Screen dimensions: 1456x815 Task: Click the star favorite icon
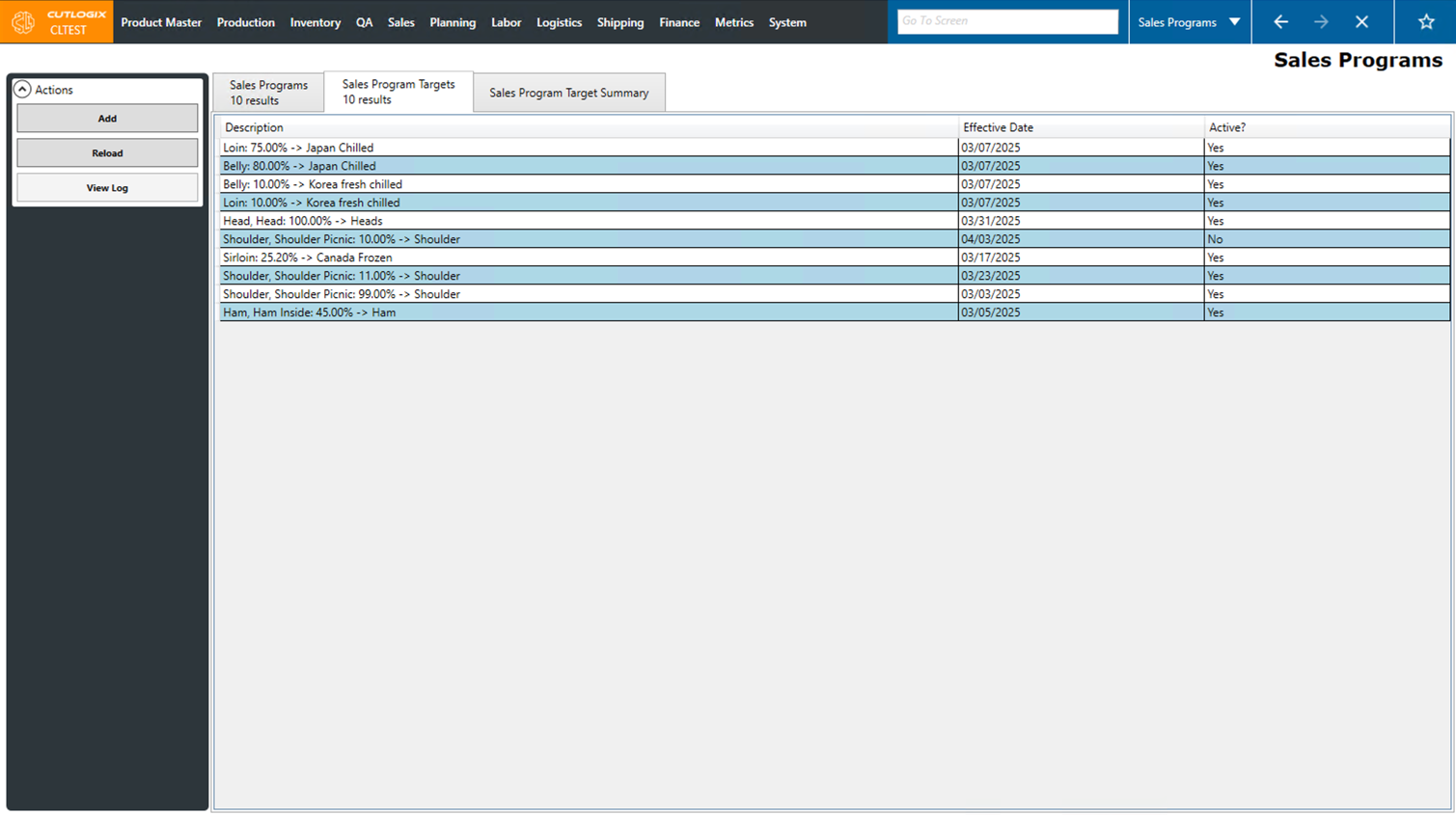pos(1425,21)
